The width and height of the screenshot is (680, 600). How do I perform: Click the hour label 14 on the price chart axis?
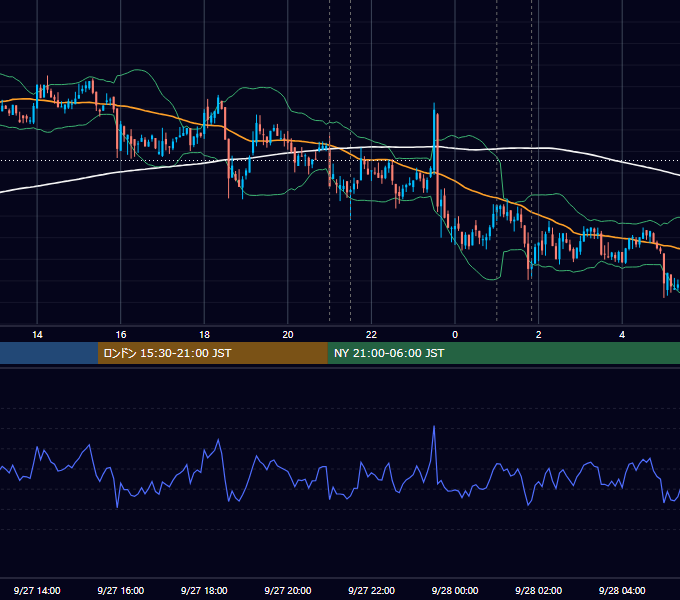(37, 335)
